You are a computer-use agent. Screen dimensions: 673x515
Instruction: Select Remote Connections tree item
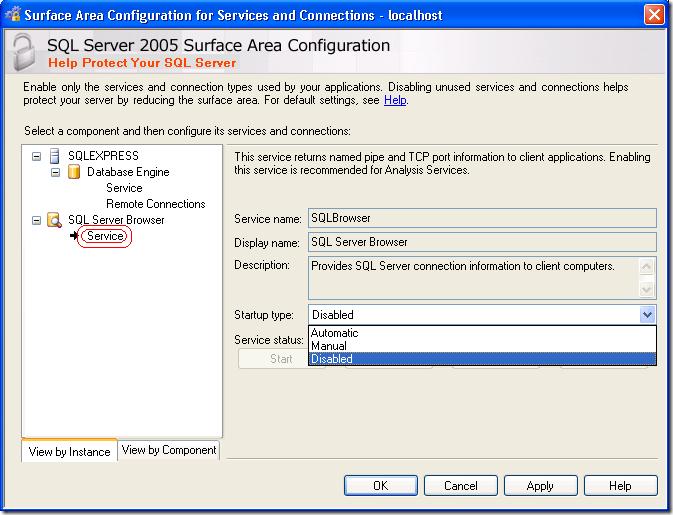155,204
